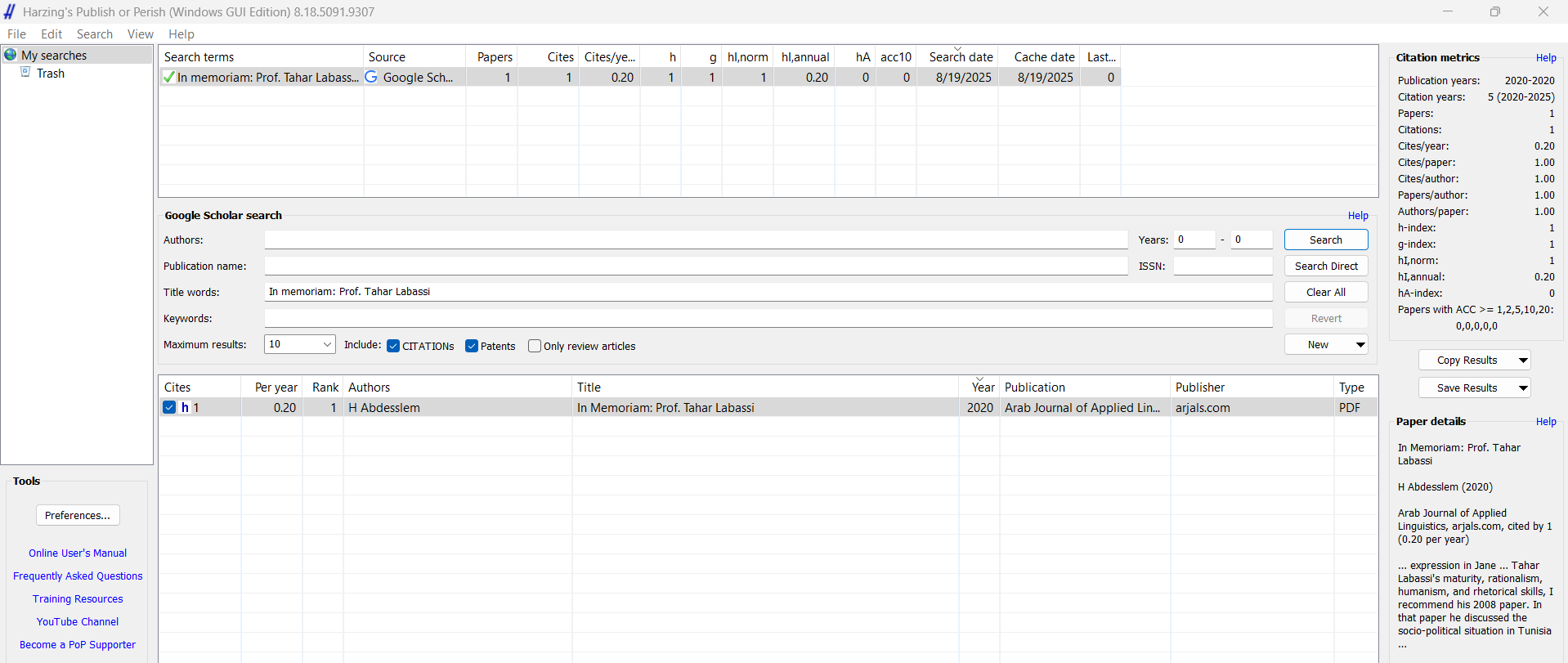Click the Search Direct button
Screen dimensions: 1568x663
pos(1326,266)
